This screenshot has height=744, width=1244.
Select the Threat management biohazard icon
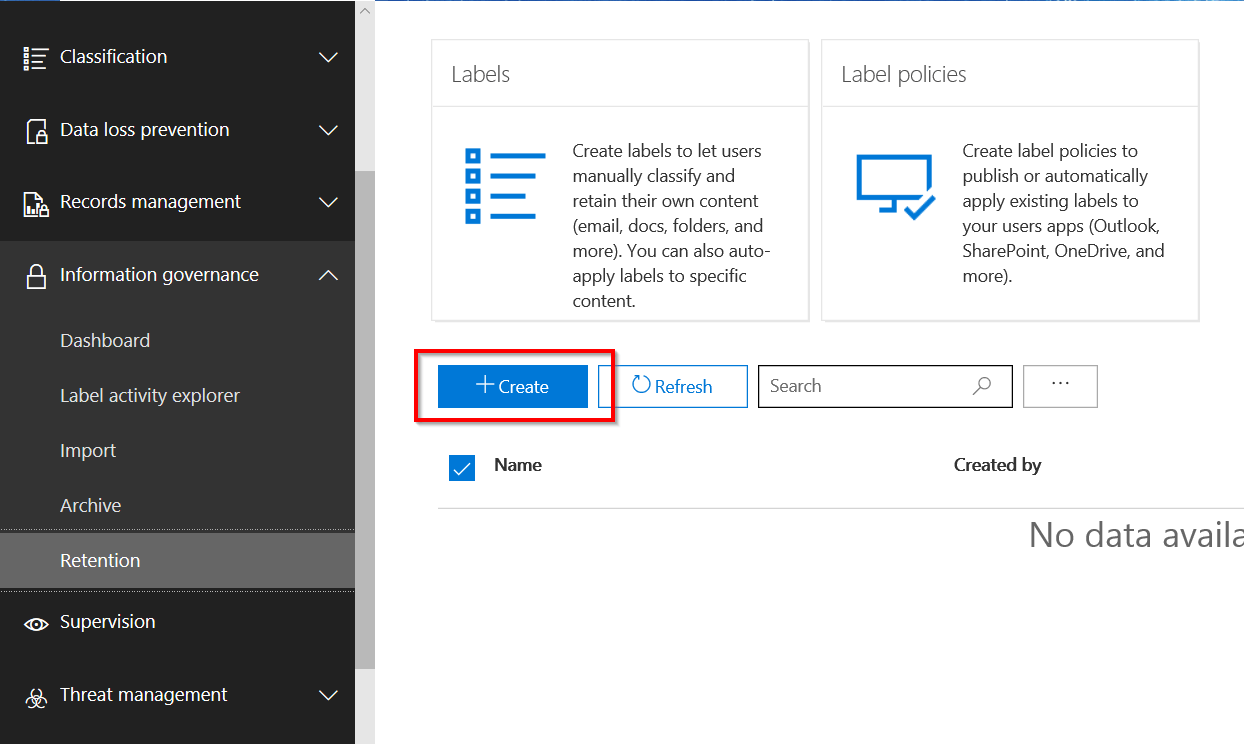coord(35,695)
